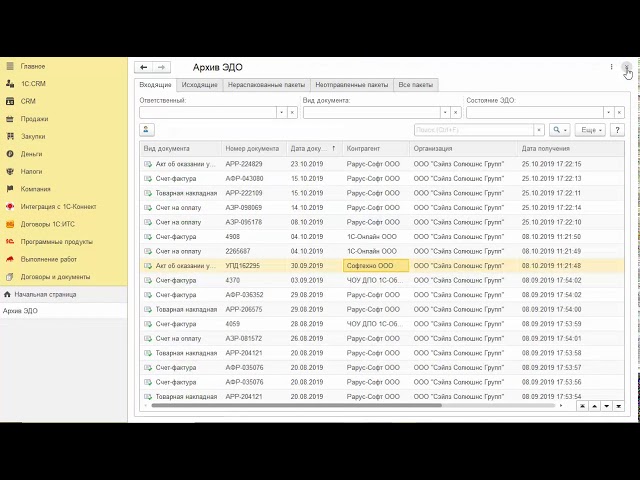Open the Деньги section in sidebar
The width and height of the screenshot is (640, 480).
[31, 153]
